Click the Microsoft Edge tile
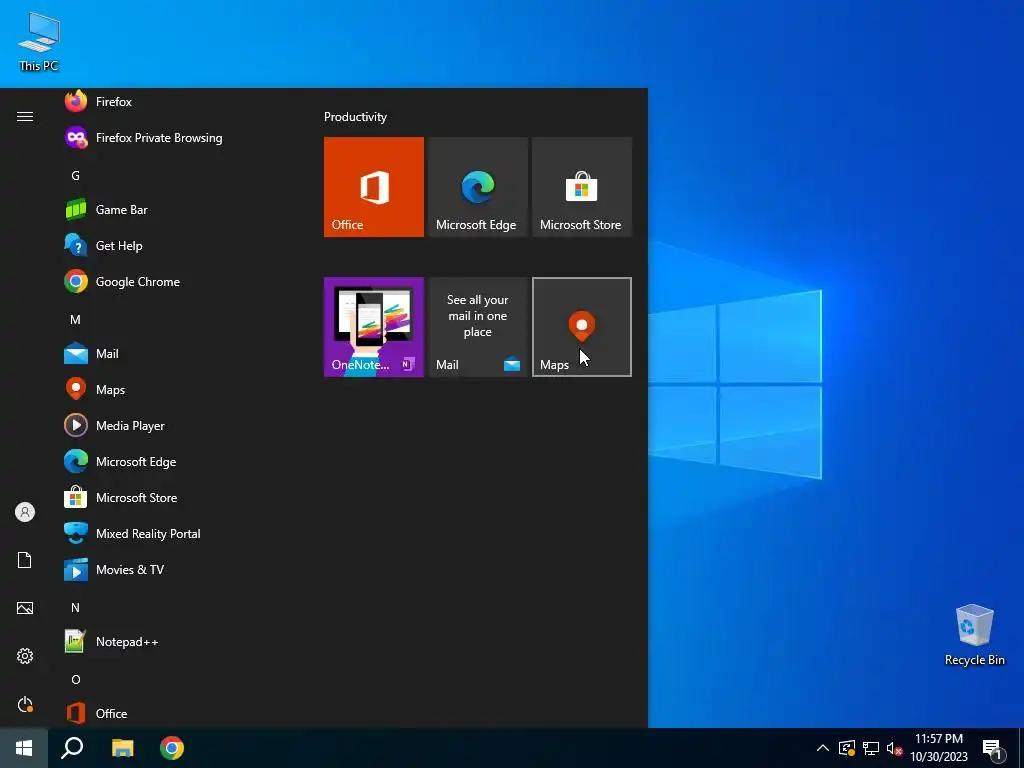Viewport: 1024px width, 768px height. click(478, 187)
